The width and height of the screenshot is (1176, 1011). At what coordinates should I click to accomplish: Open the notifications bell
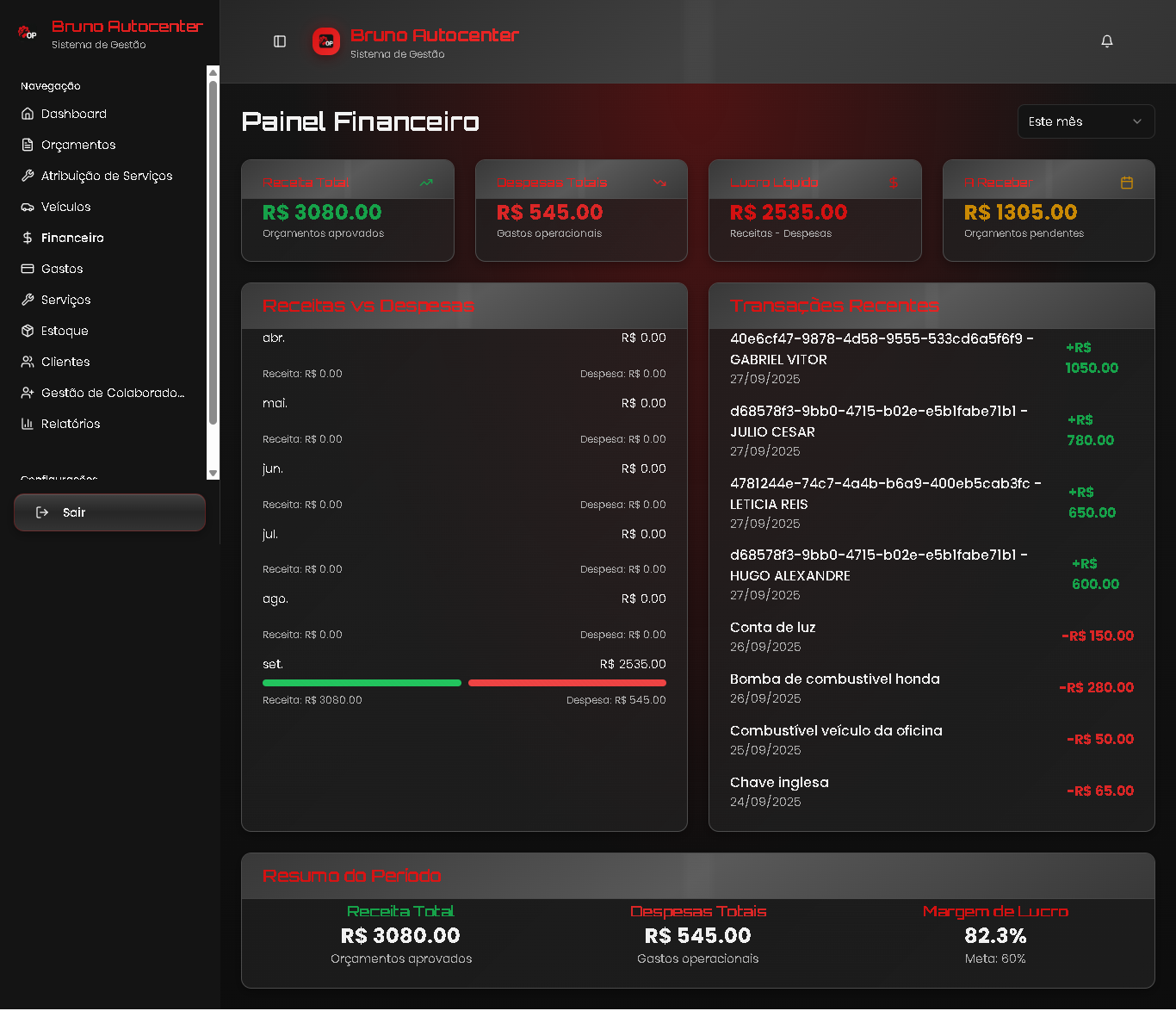coord(1107,41)
